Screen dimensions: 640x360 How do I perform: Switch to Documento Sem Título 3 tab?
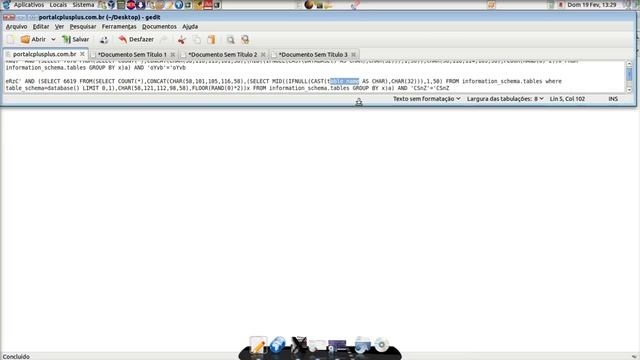313,54
